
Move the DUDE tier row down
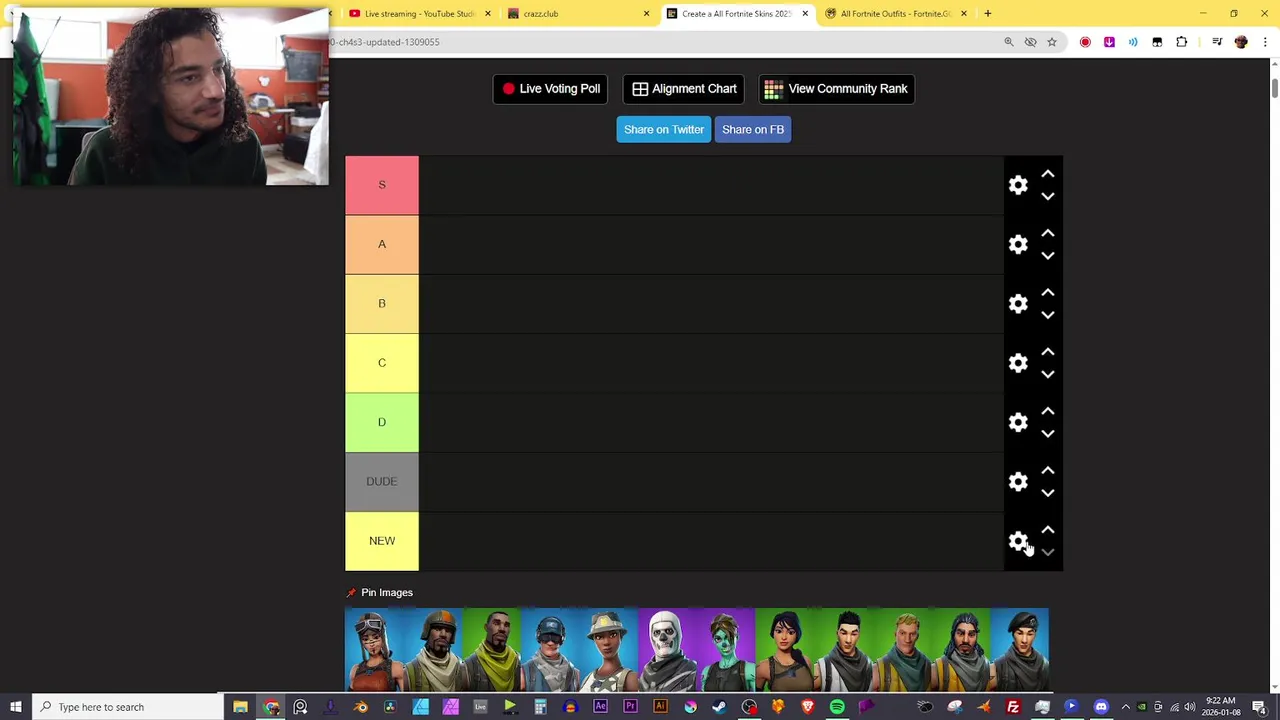tap(1047, 493)
